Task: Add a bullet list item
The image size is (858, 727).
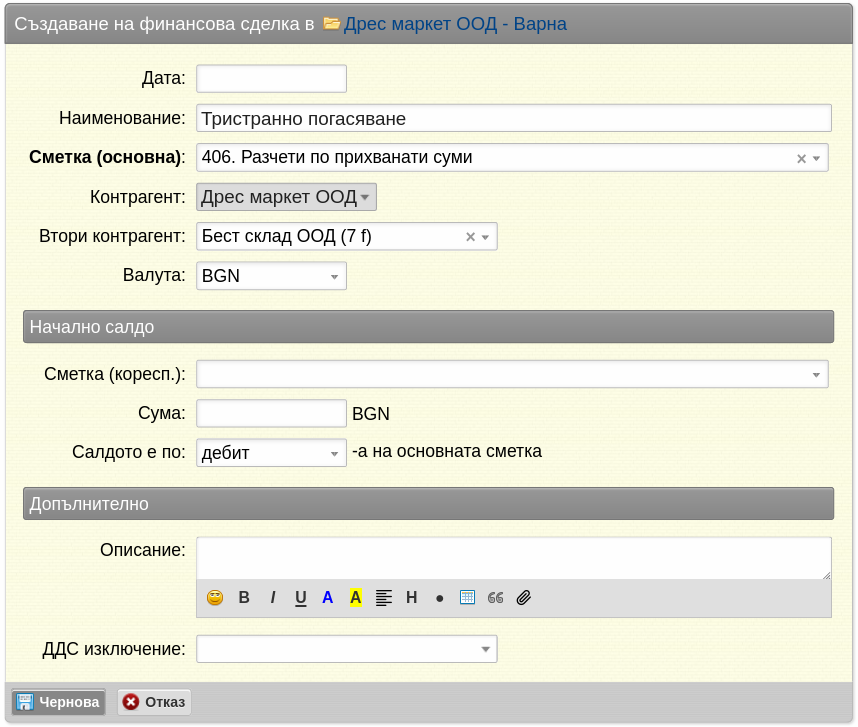Action: pyautogui.click(x=439, y=598)
